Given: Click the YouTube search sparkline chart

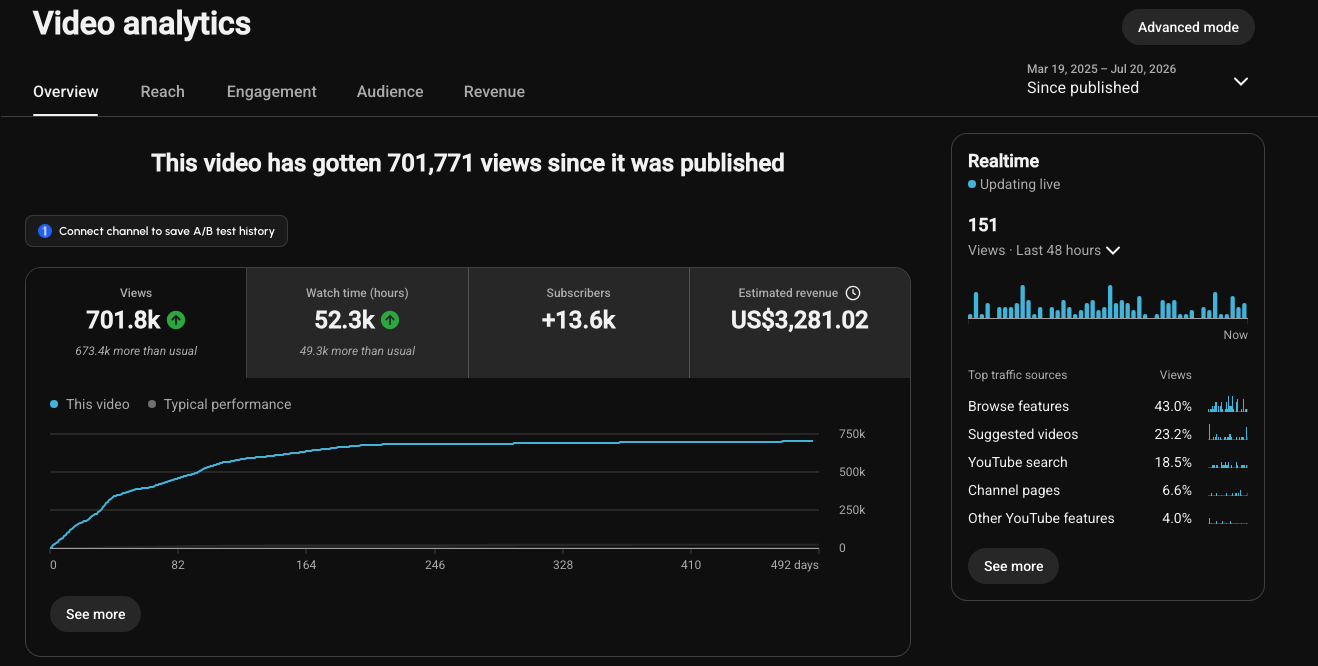Looking at the screenshot, I should coord(1228,463).
